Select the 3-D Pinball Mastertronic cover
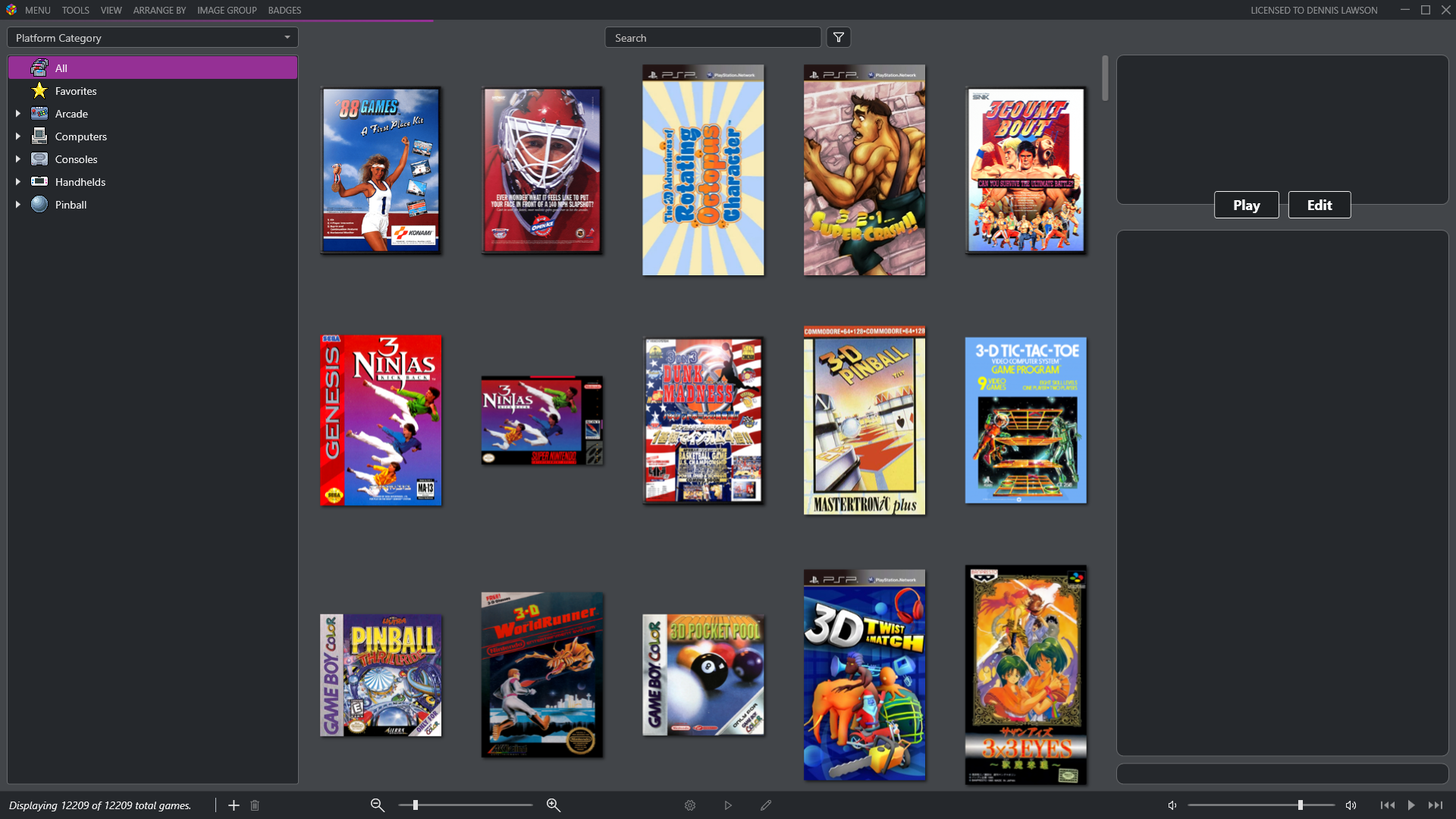This screenshot has width=1456, height=819. point(864,420)
